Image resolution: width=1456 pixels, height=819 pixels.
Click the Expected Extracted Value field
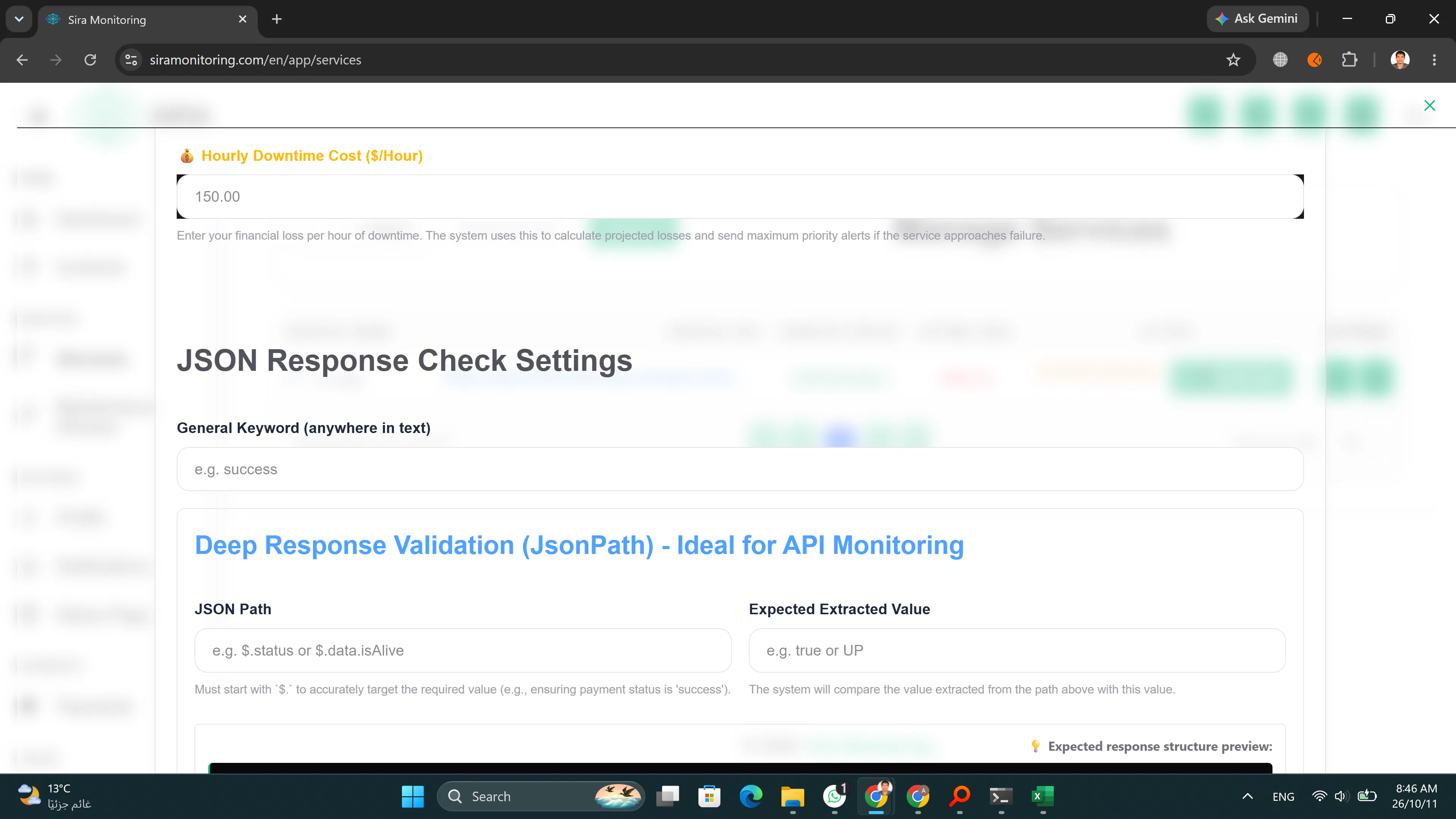pyautogui.click(x=1017, y=651)
